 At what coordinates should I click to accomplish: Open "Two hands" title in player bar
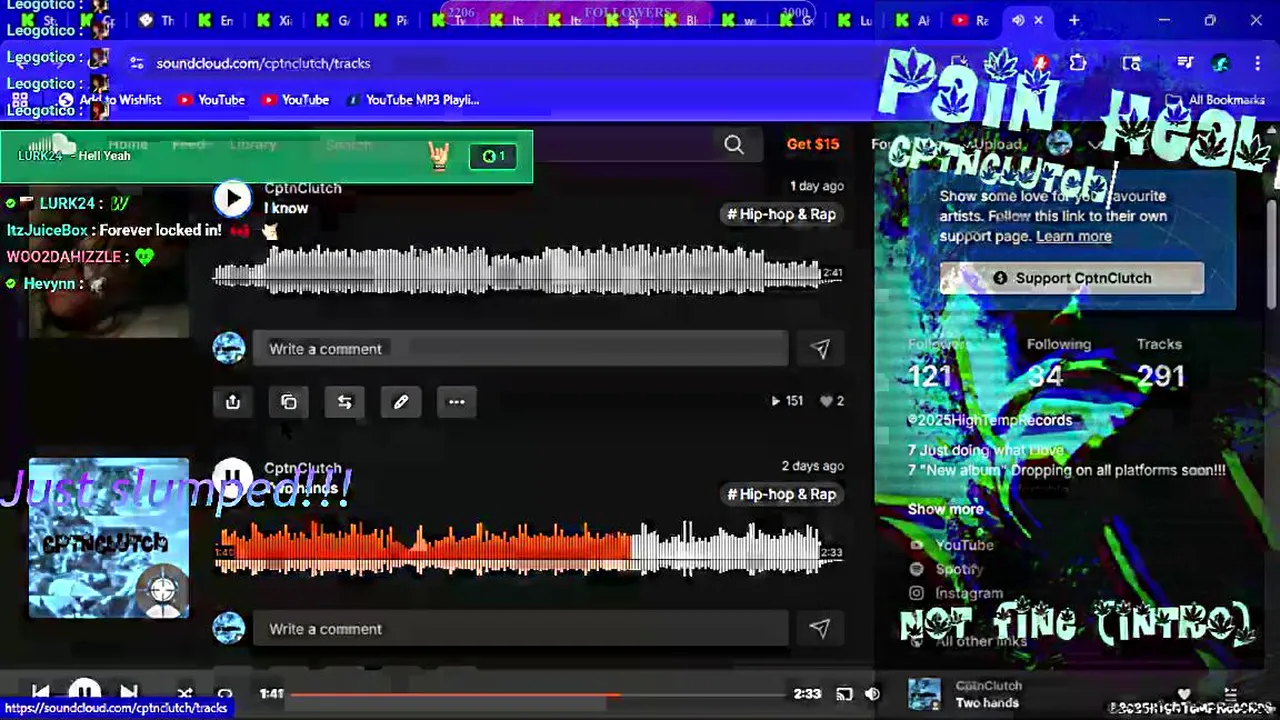point(987,703)
